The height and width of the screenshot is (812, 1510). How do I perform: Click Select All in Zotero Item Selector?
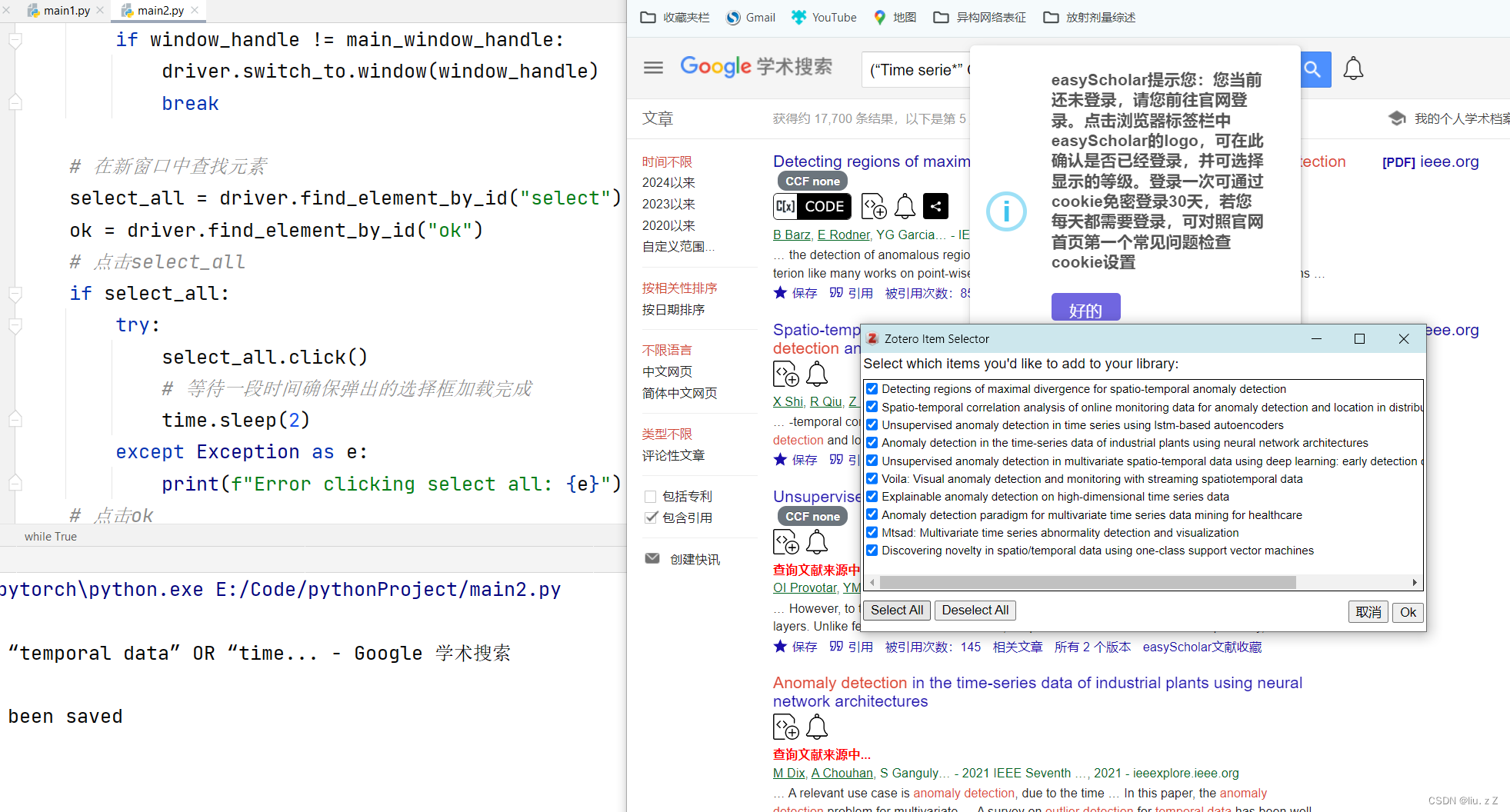pyautogui.click(x=897, y=611)
